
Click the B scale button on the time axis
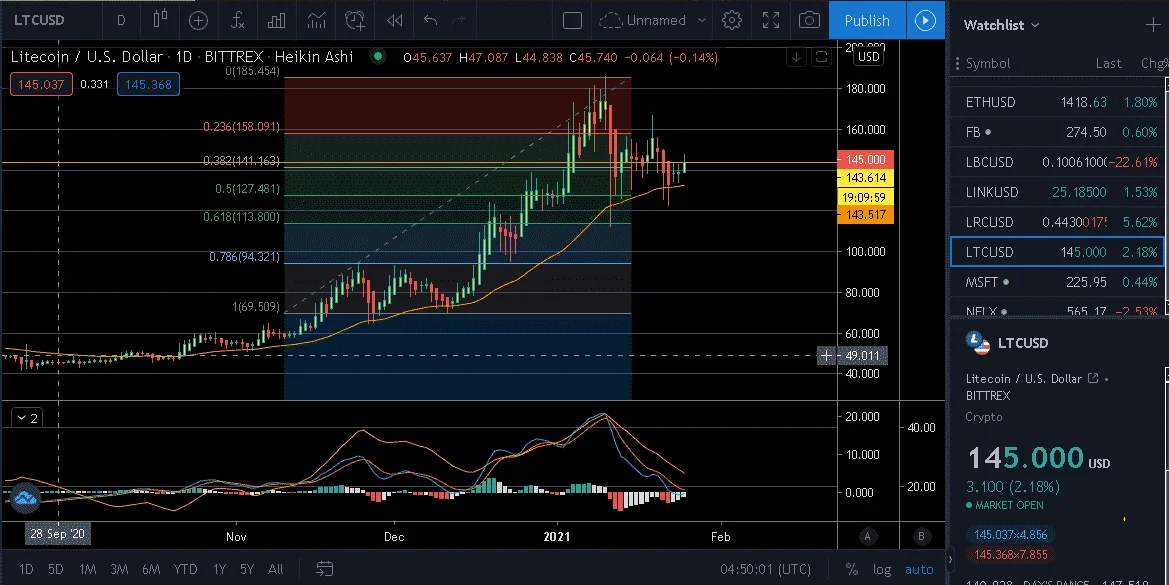coord(921,536)
